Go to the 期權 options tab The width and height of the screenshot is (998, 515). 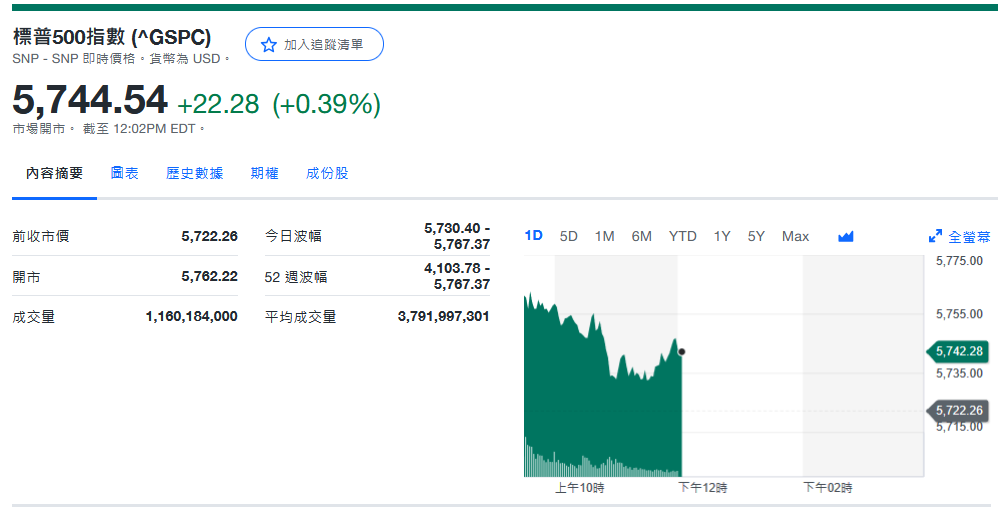click(x=264, y=174)
